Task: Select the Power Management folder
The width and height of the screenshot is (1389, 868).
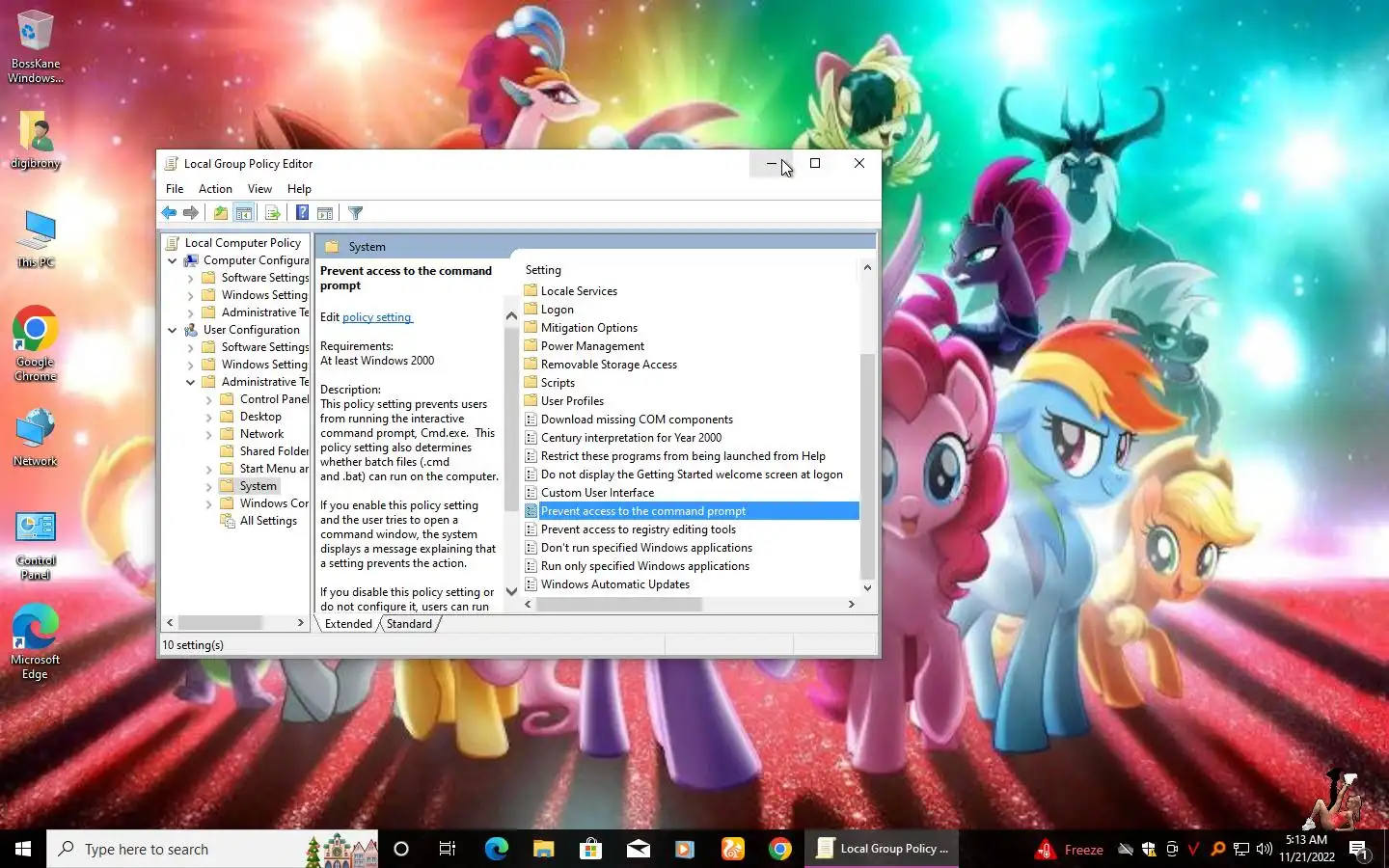Action: [x=592, y=346]
